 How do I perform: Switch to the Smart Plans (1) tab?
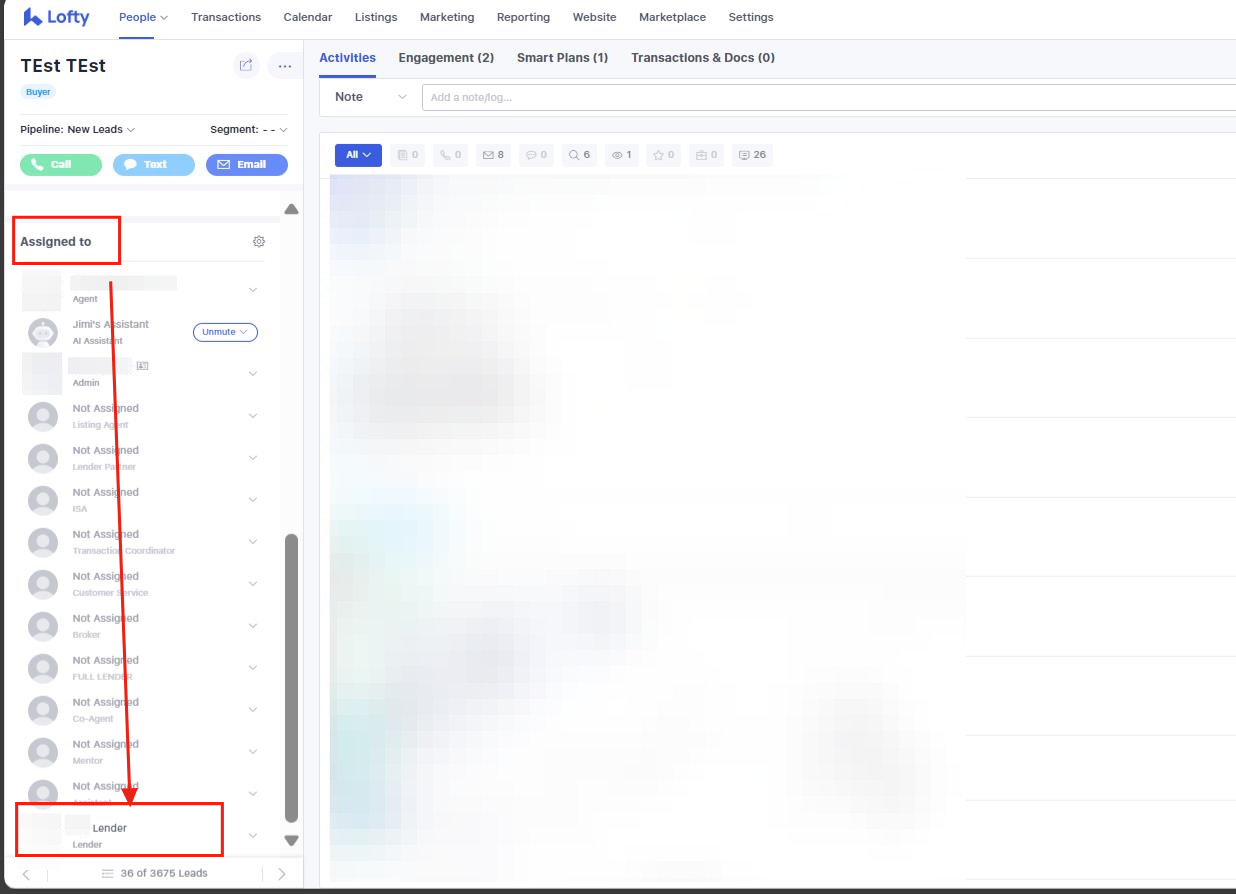(562, 58)
